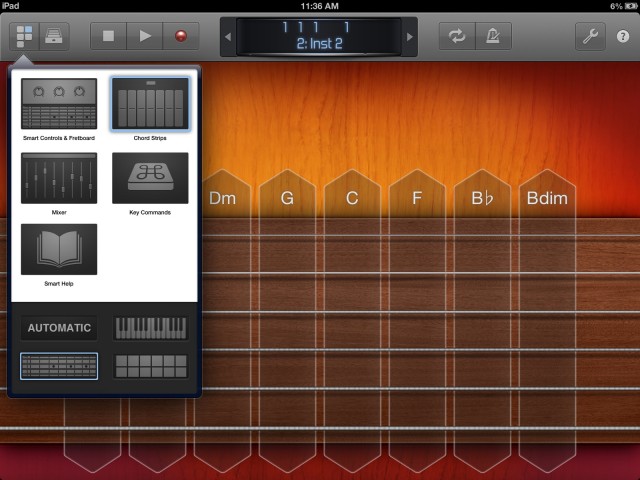This screenshot has width=640, height=480.
Task: Open help via the question mark icon
Action: point(623,36)
